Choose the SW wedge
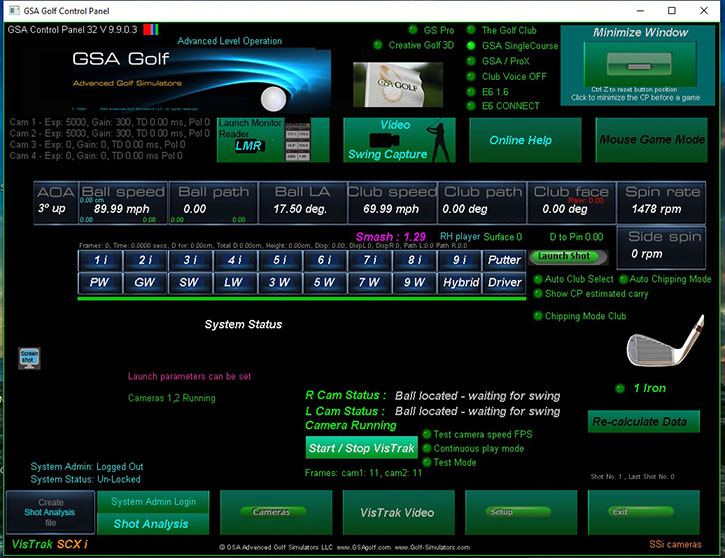Image resolution: width=725 pixels, height=558 pixels. tap(190, 282)
